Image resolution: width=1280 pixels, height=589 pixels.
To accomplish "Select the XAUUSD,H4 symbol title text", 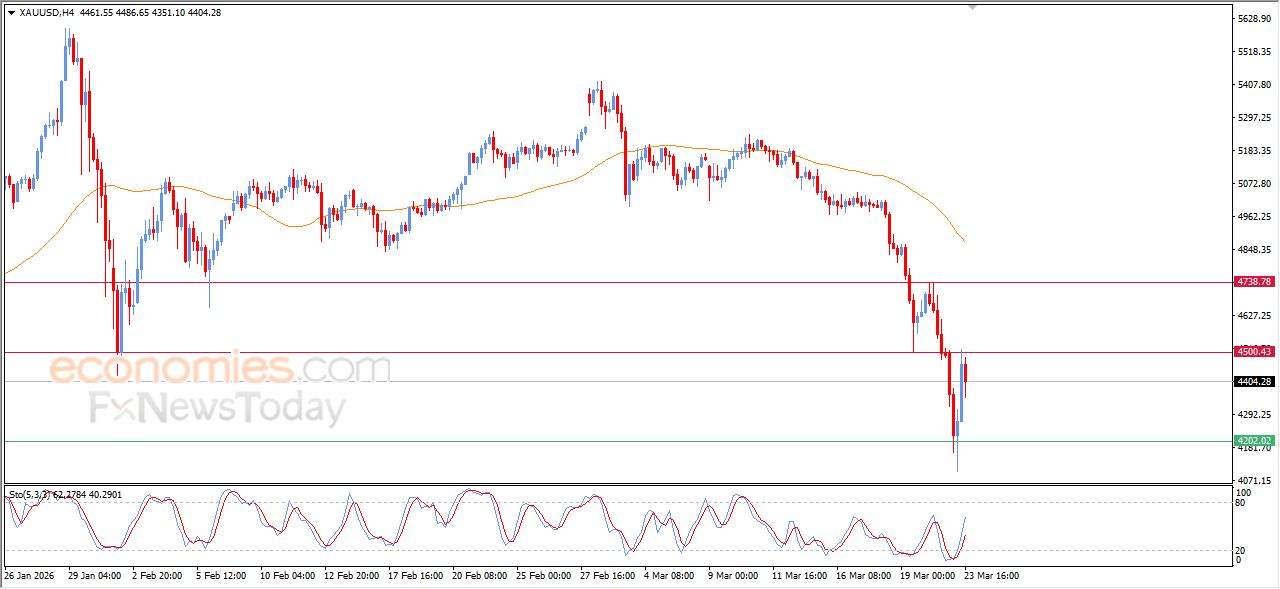I will [x=45, y=13].
